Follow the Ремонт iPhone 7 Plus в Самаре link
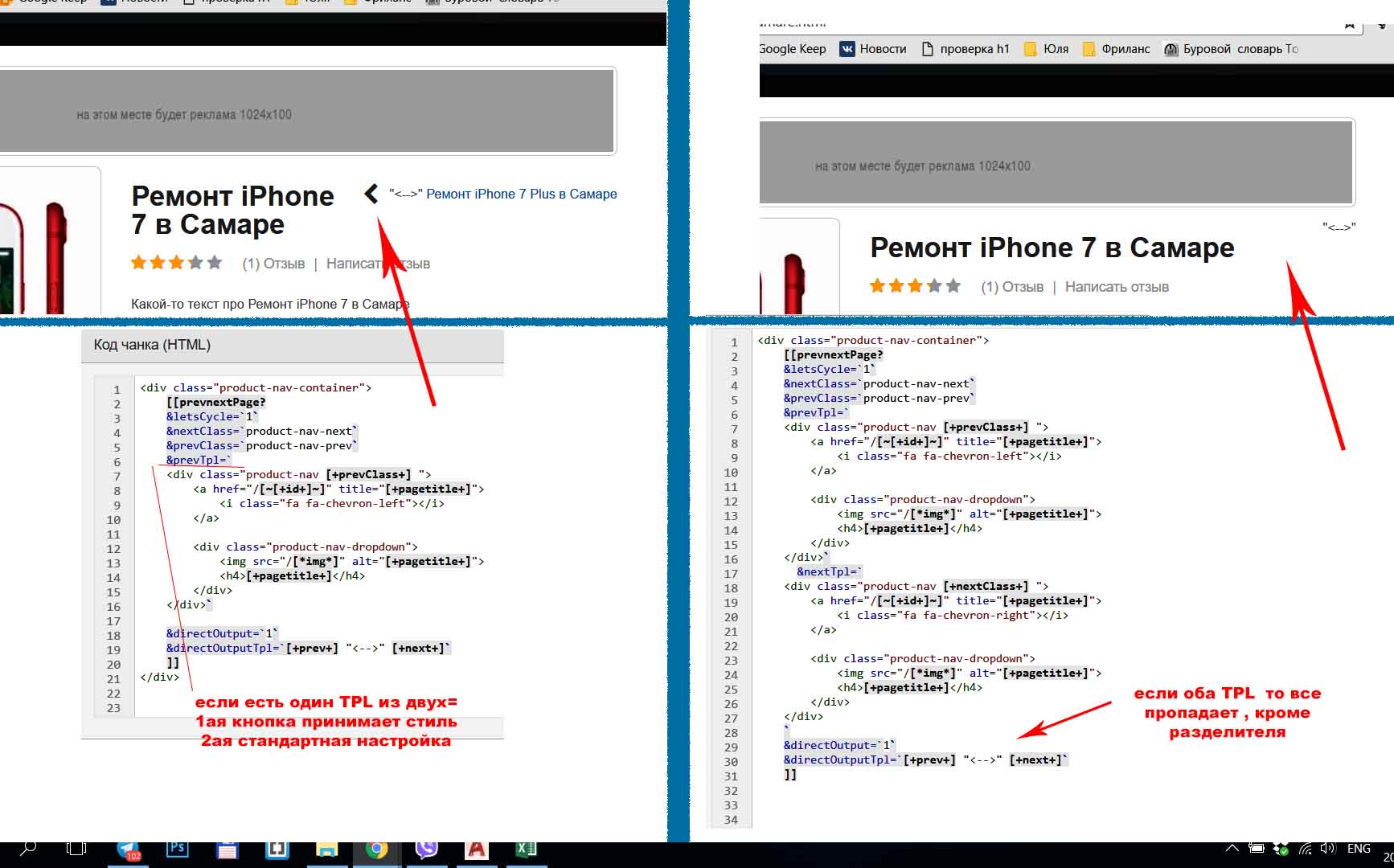The height and width of the screenshot is (868, 1394). click(522, 194)
